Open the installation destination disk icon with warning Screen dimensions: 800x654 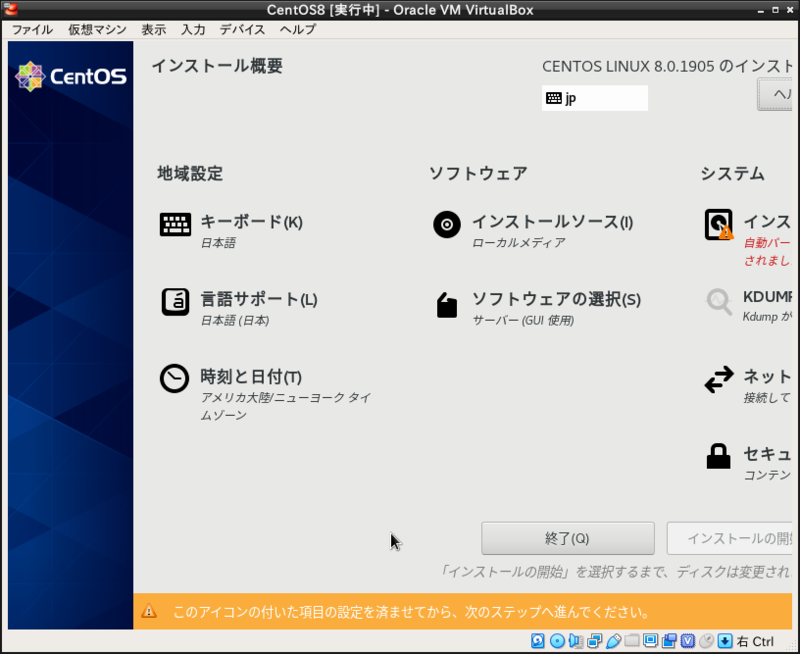click(x=719, y=224)
